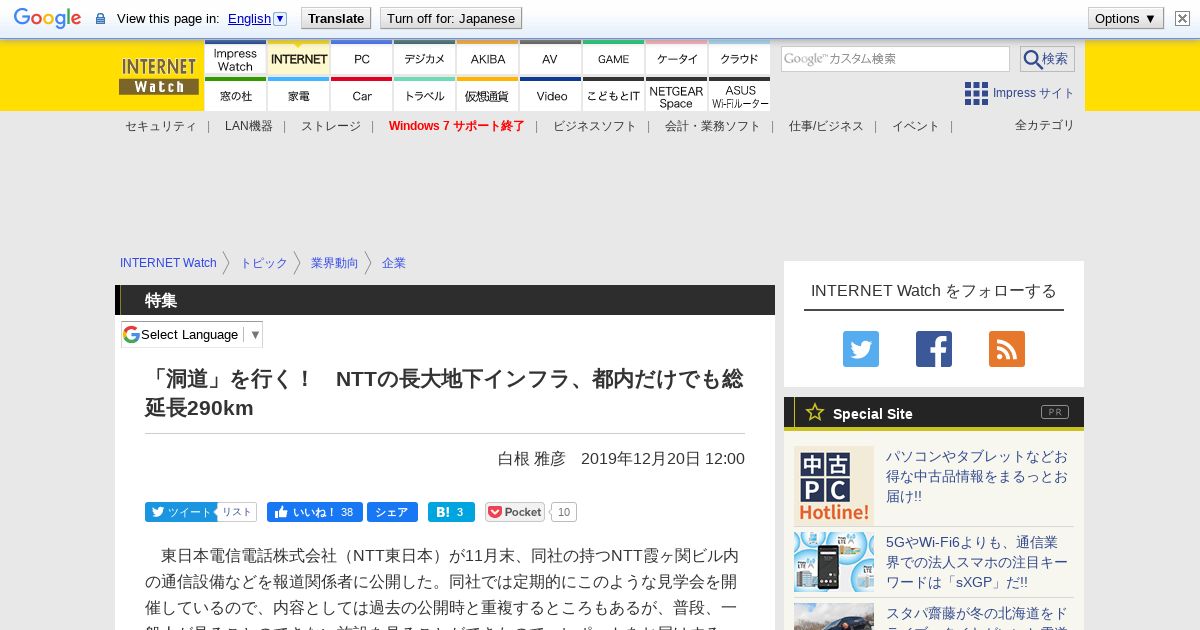Open the 仮想通貨 tab
The image size is (1200, 630).
[x=488, y=95]
